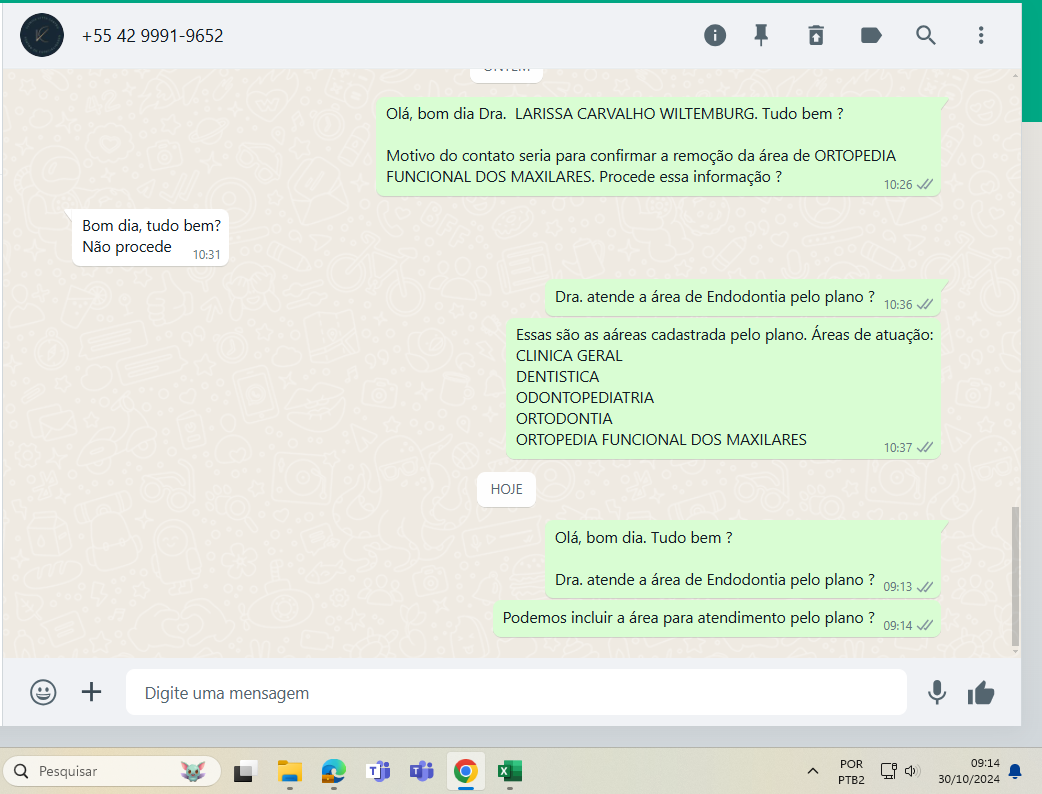Click the network icon in system tray
The image size is (1042, 794).
(888, 771)
